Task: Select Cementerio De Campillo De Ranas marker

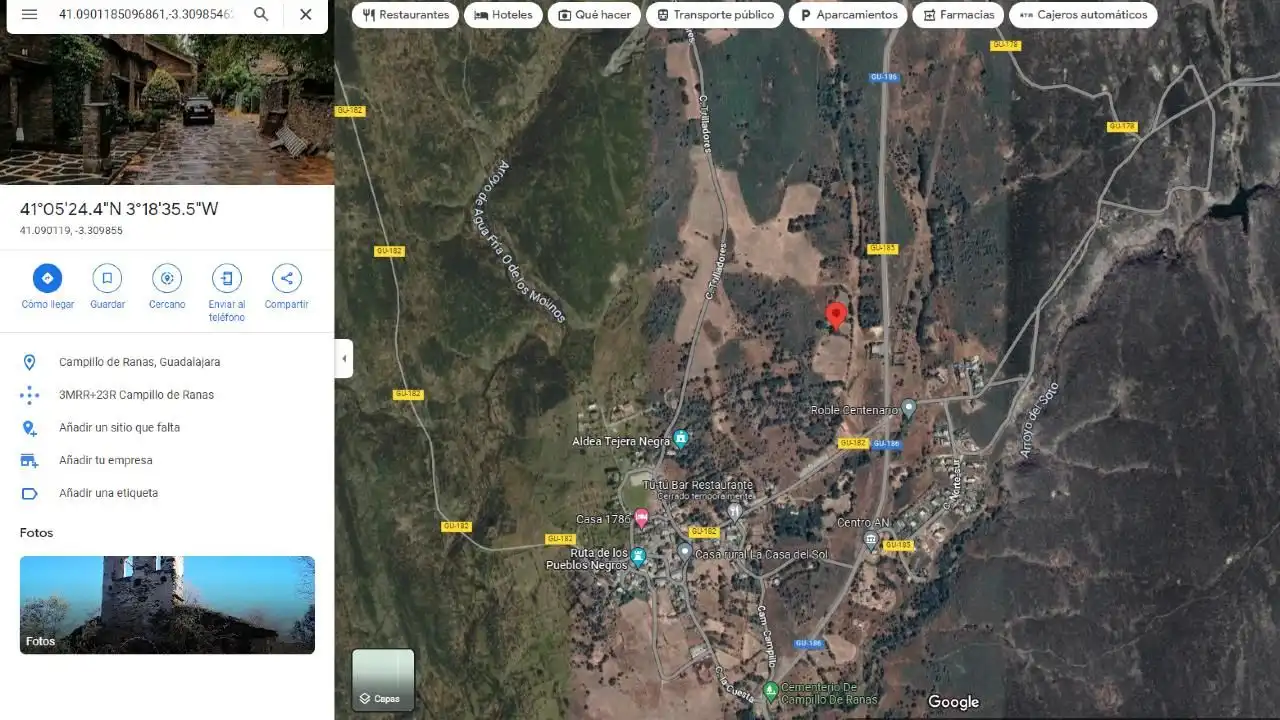Action: tap(770, 691)
